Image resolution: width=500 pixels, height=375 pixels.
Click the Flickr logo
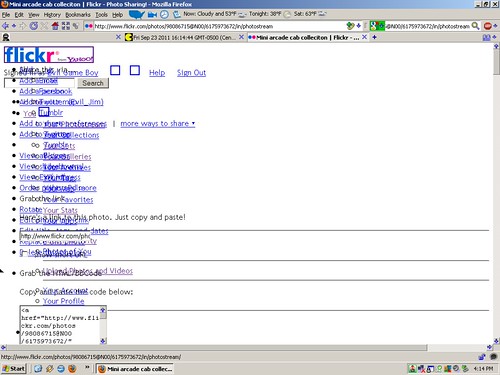49,55
